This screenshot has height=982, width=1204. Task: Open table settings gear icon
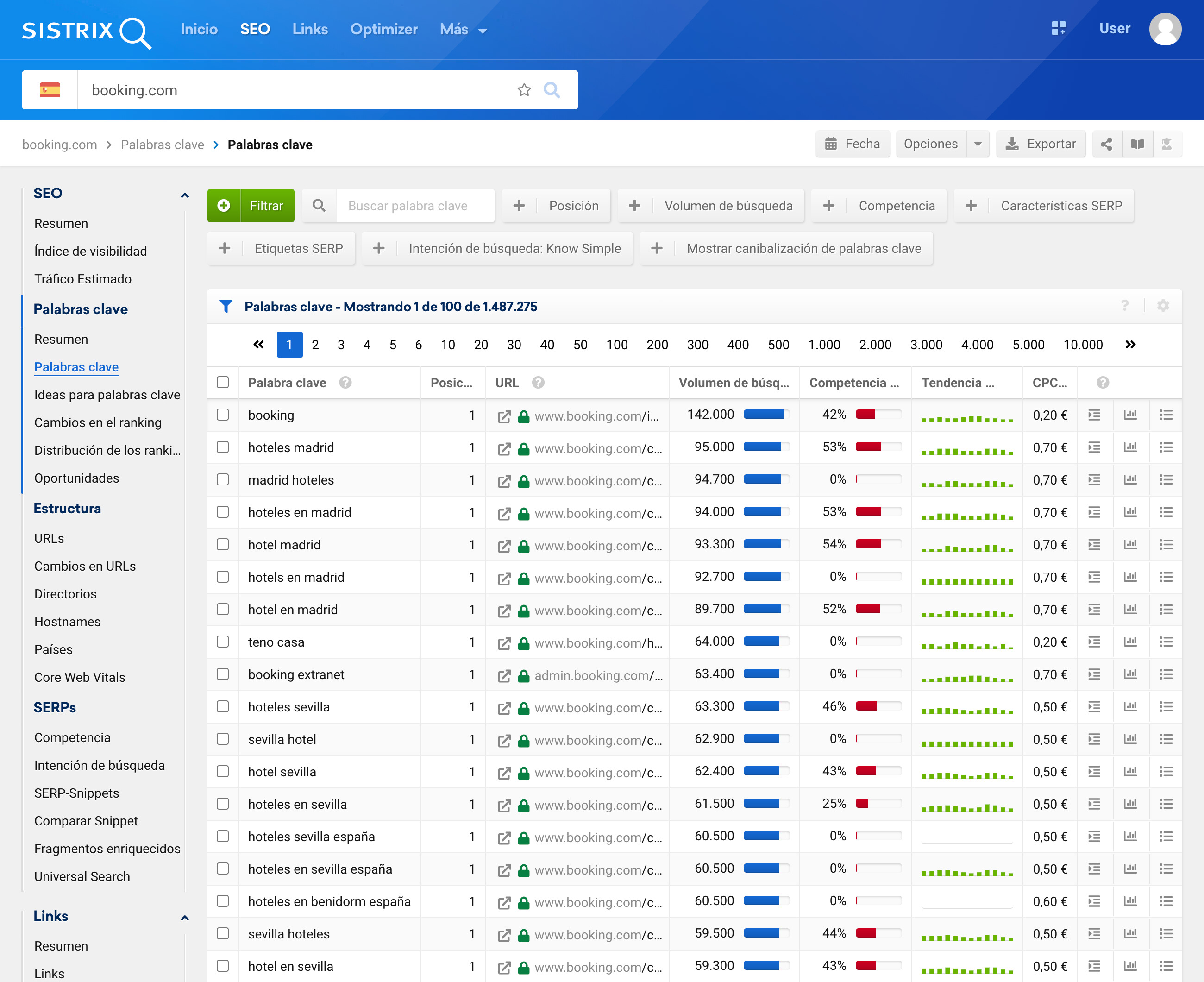pyautogui.click(x=1163, y=306)
